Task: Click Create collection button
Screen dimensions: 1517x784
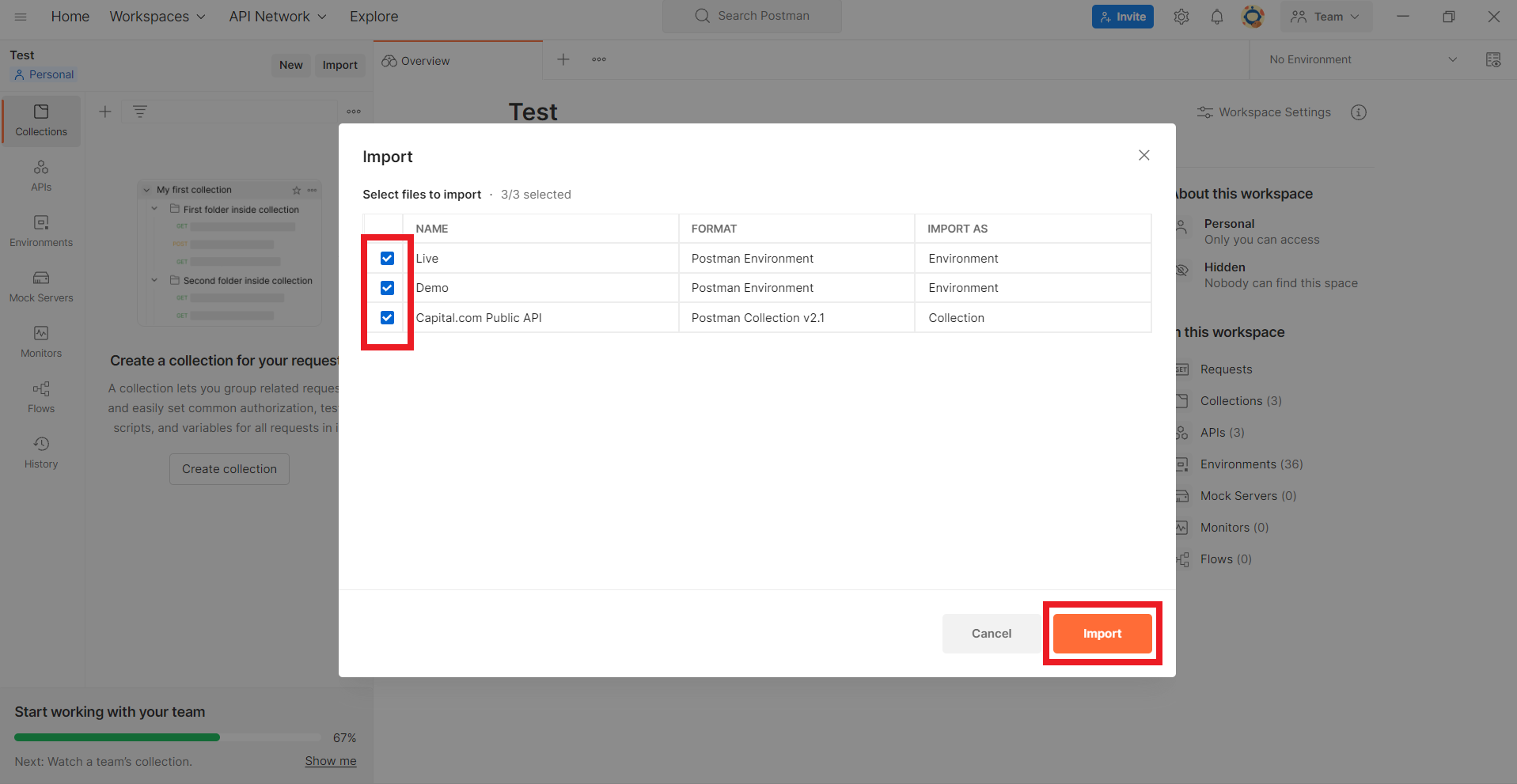Action: click(x=229, y=469)
